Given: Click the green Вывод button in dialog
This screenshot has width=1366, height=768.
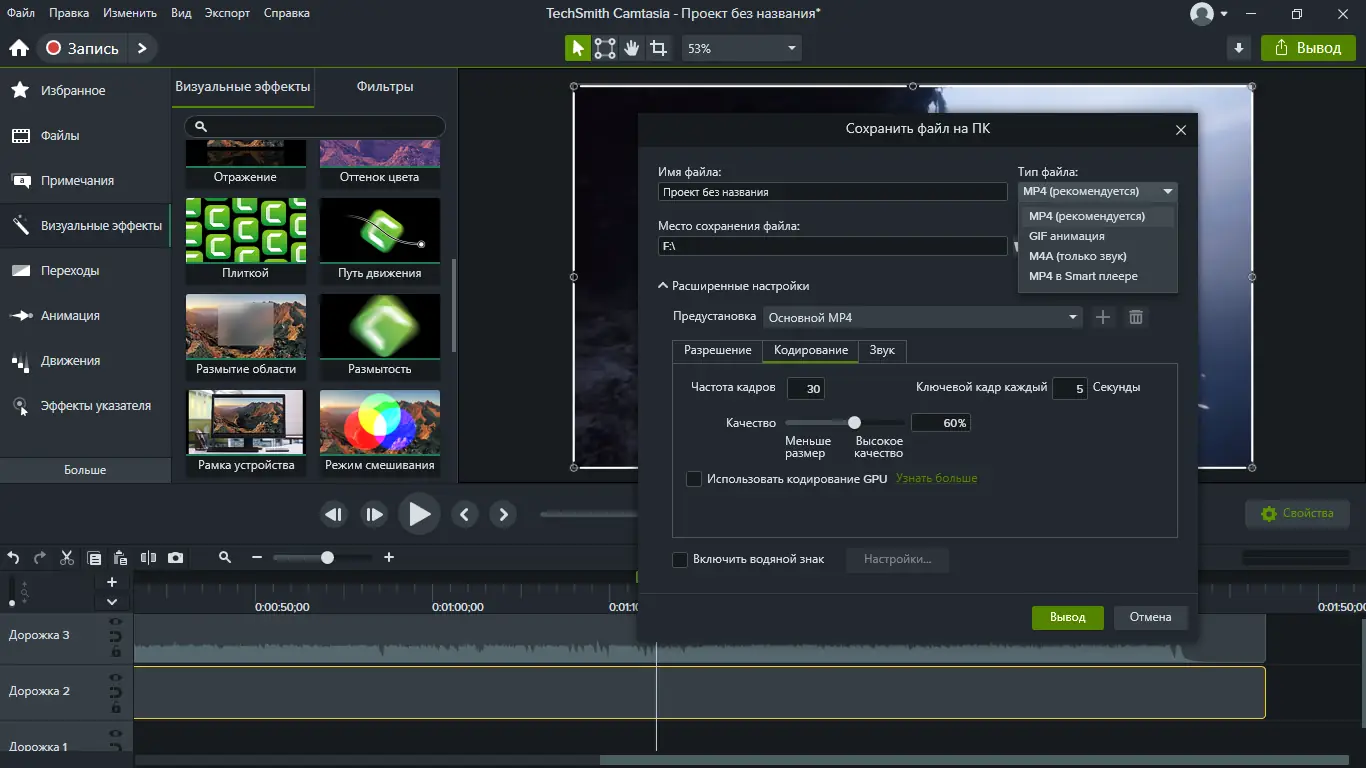Looking at the screenshot, I should (x=1067, y=617).
